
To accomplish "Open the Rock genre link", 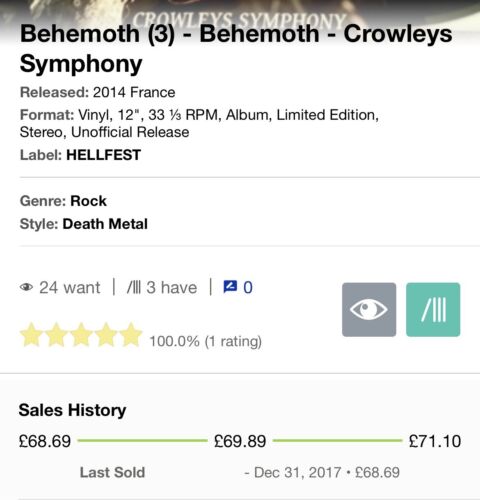I will pos(88,201).
